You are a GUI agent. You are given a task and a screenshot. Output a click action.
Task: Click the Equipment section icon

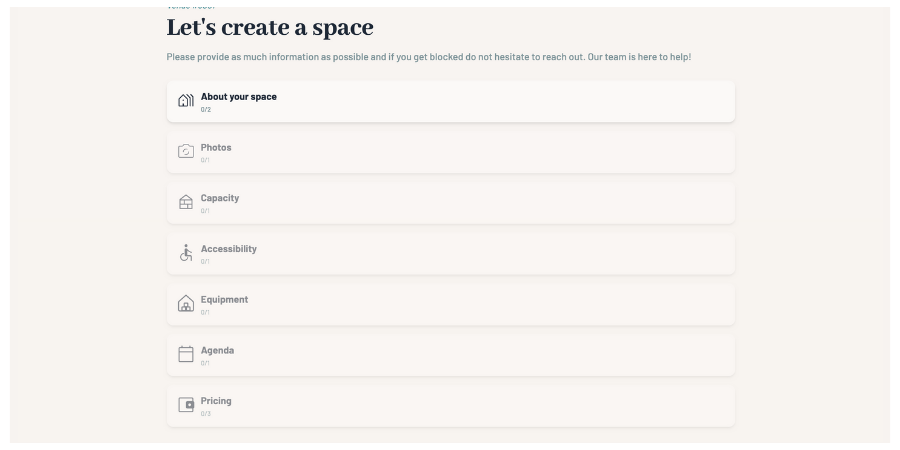(185, 304)
